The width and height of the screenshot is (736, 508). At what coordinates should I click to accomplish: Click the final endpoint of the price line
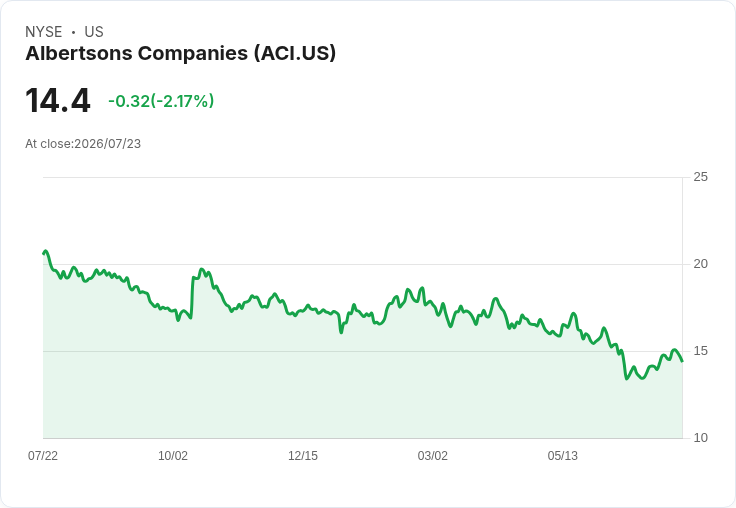682,361
